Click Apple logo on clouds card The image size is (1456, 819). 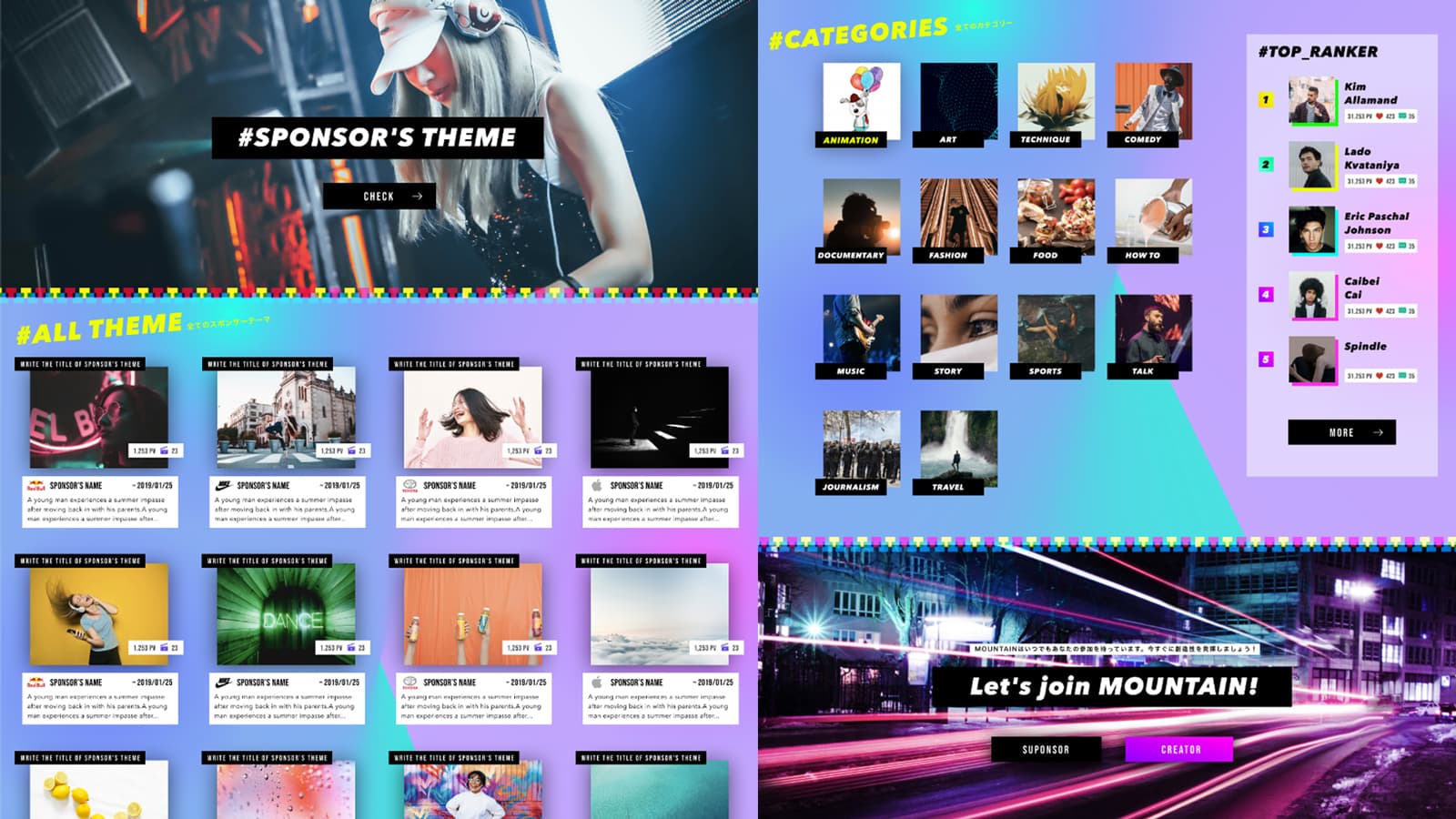pos(597,682)
